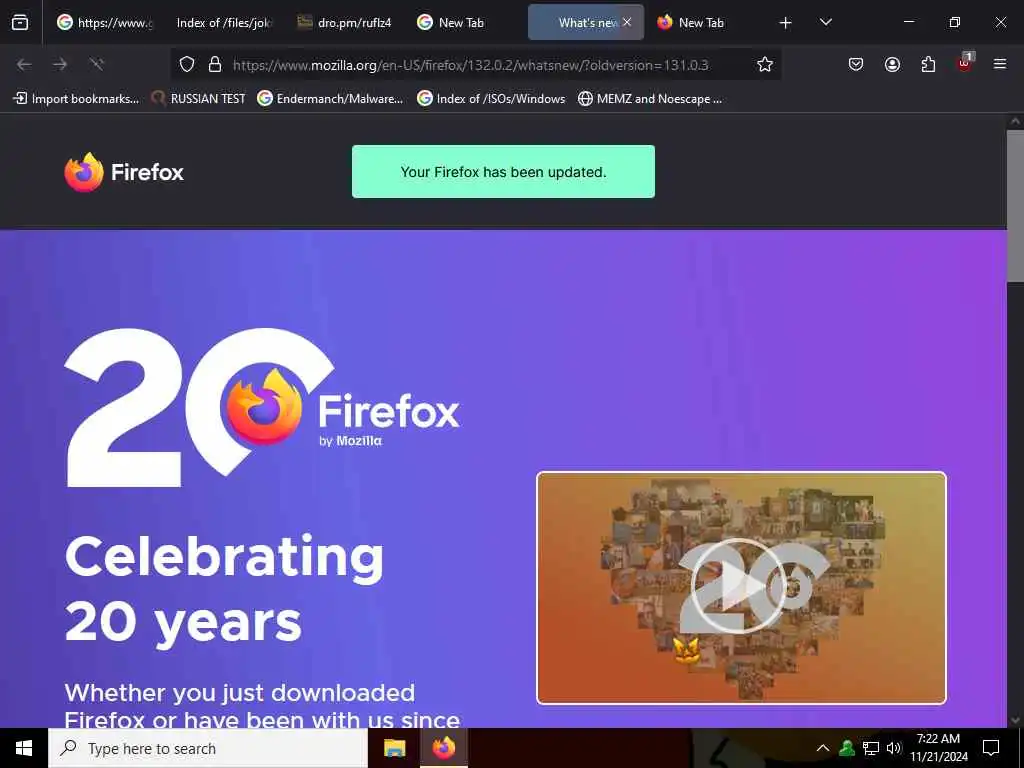The width and height of the screenshot is (1024, 768).
Task: Open the Index of /ISOs/Windows bookmark
Action: tap(492, 99)
